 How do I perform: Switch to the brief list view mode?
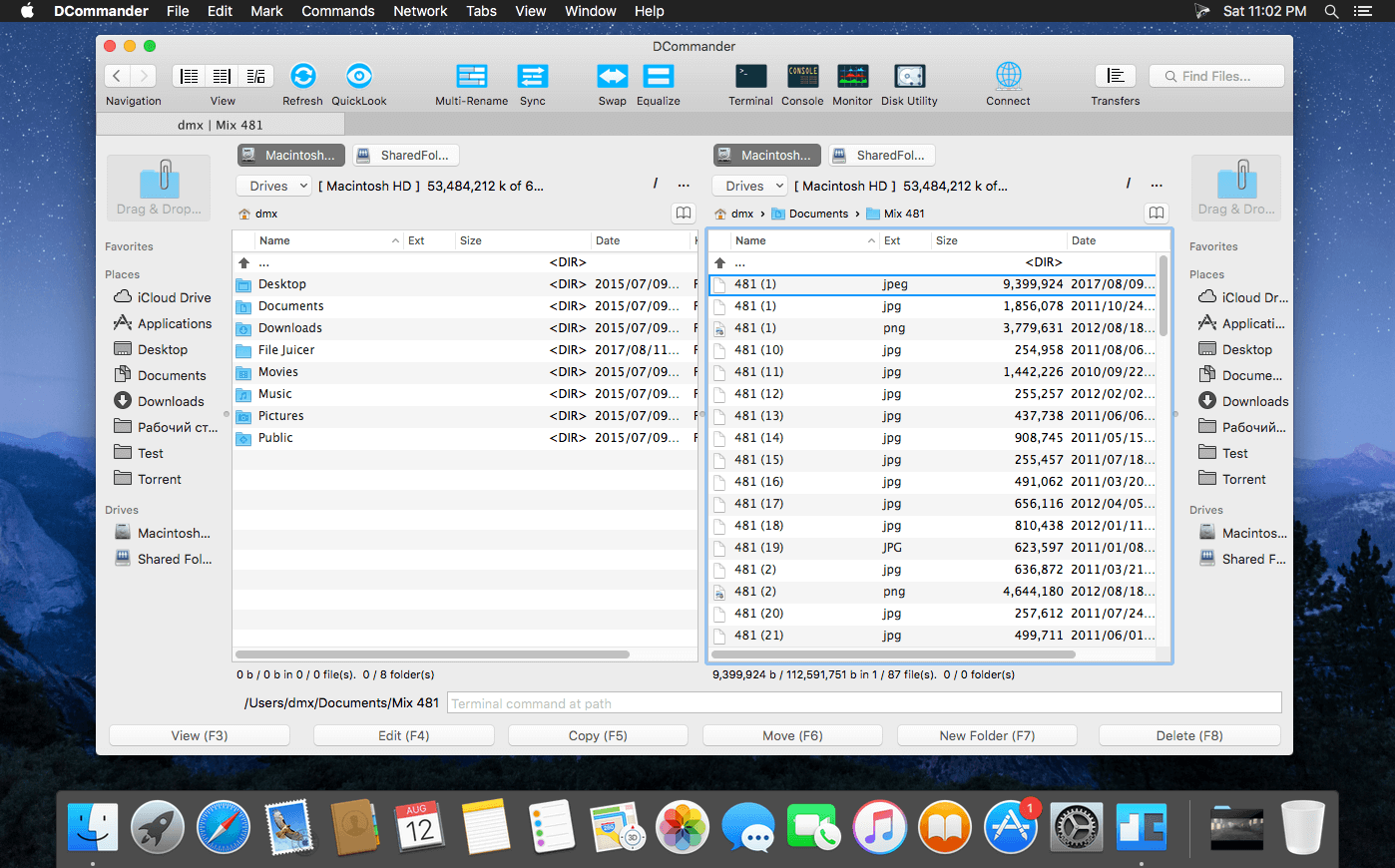190,76
